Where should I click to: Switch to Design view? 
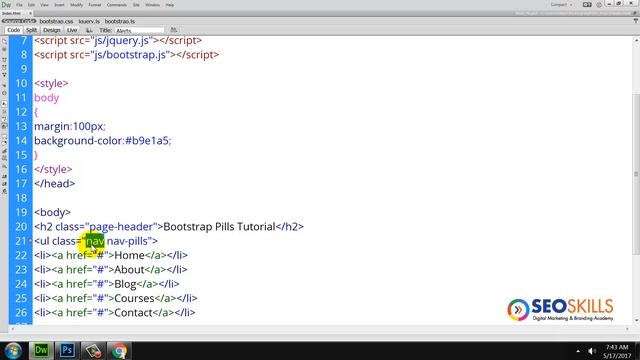pyautogui.click(x=51, y=30)
